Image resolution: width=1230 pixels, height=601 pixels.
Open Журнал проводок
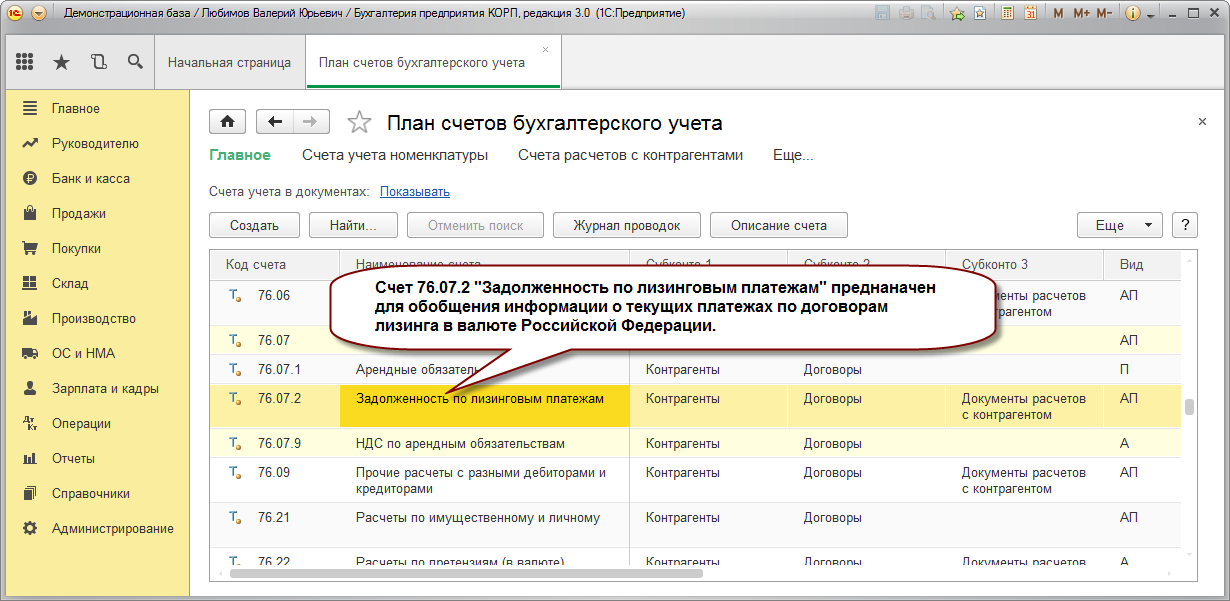click(627, 225)
